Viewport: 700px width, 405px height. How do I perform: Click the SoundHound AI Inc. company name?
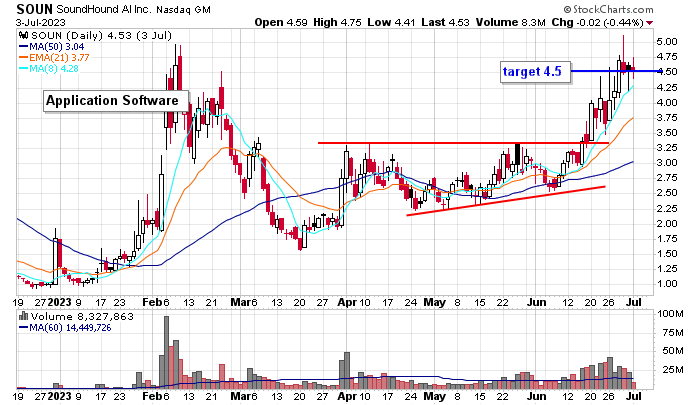pos(104,9)
